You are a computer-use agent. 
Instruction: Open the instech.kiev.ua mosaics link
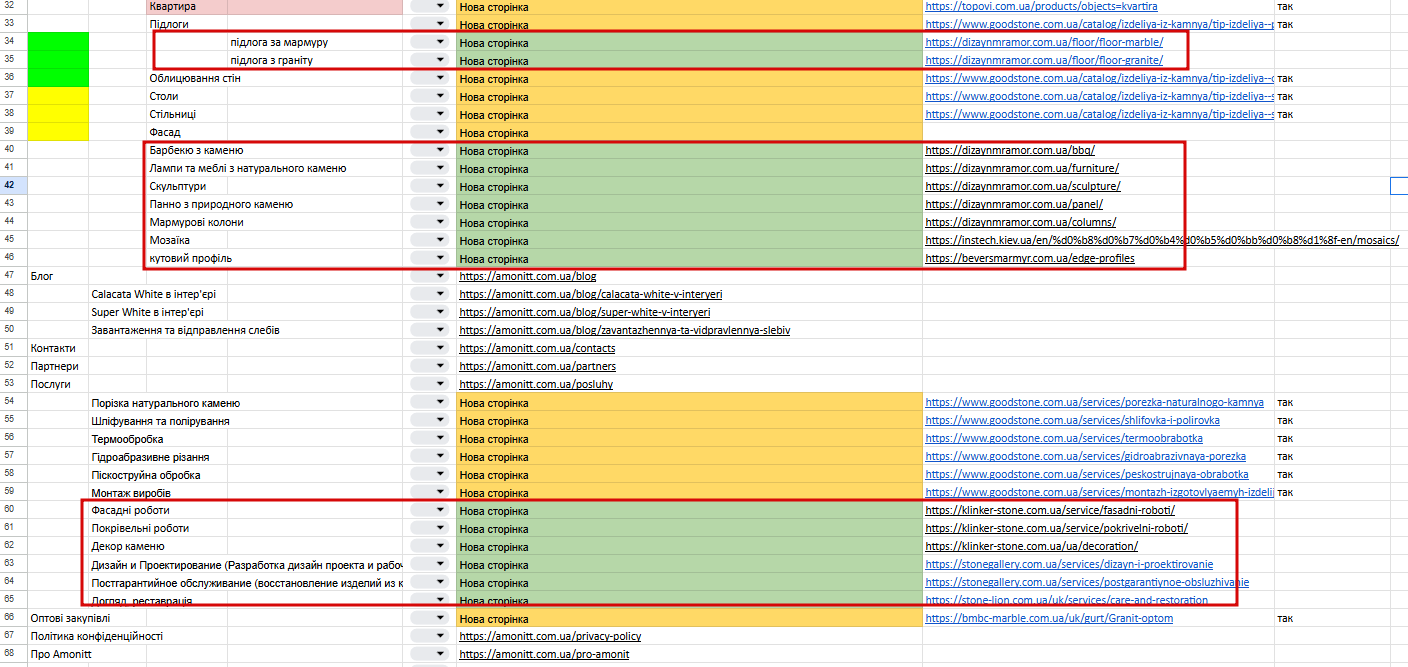coord(1162,241)
